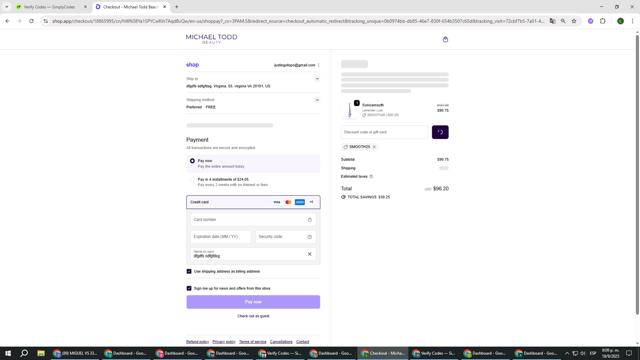640x360 pixels.
Task: Reload the checkout page
Action: 31,21
